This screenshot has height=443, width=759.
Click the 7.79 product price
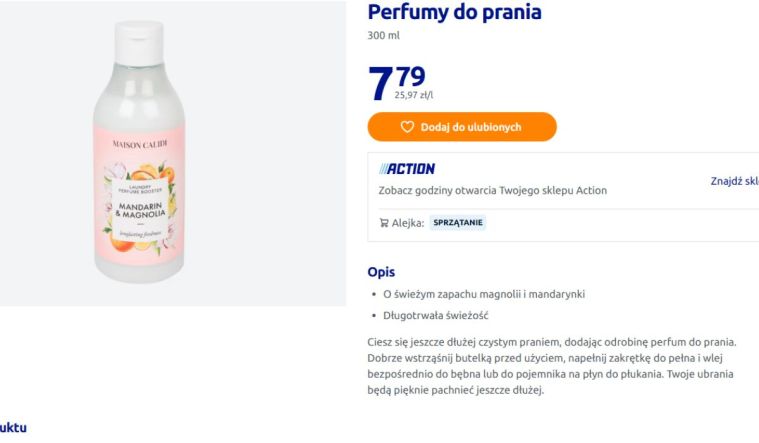pos(396,82)
